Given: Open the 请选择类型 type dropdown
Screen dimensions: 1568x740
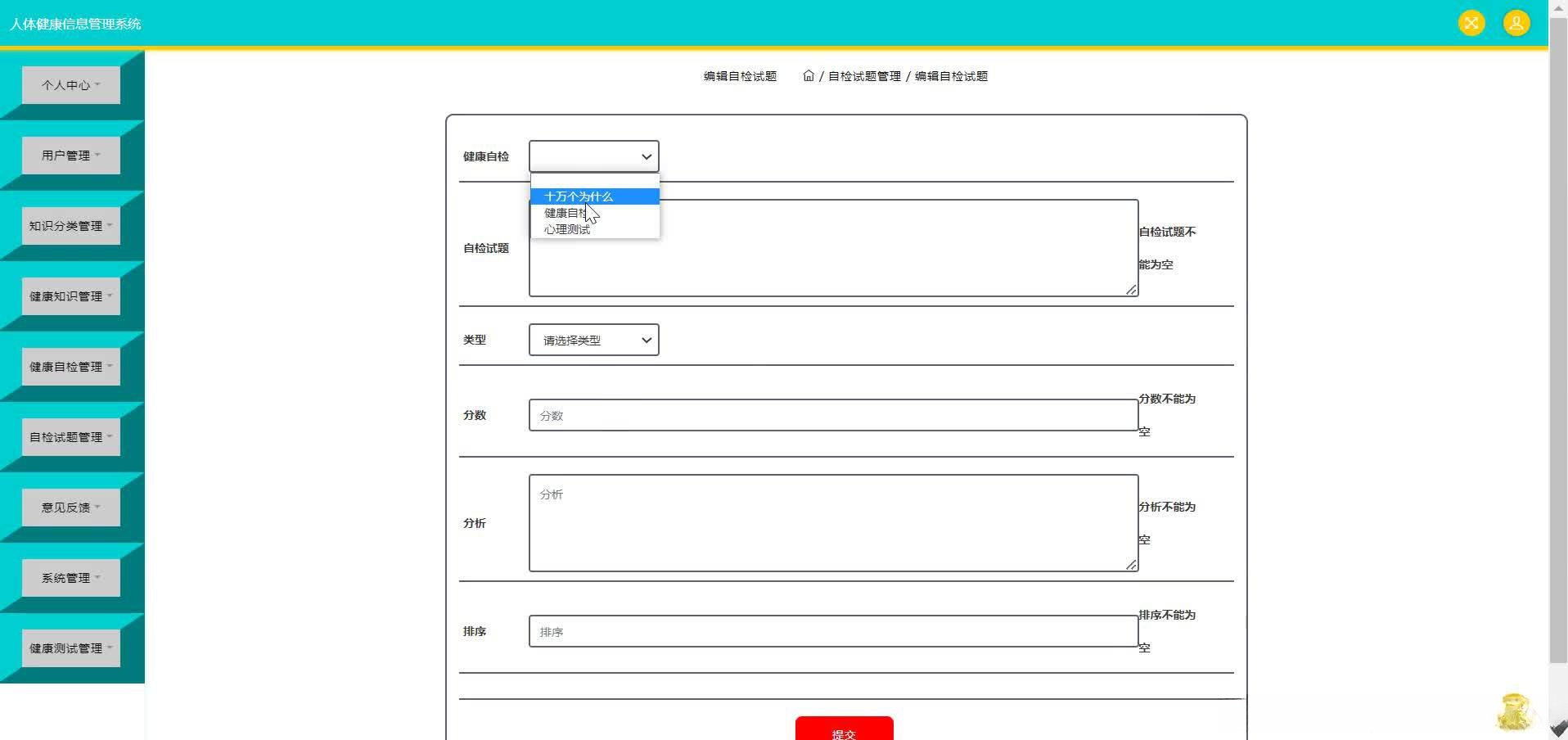Looking at the screenshot, I should point(594,340).
